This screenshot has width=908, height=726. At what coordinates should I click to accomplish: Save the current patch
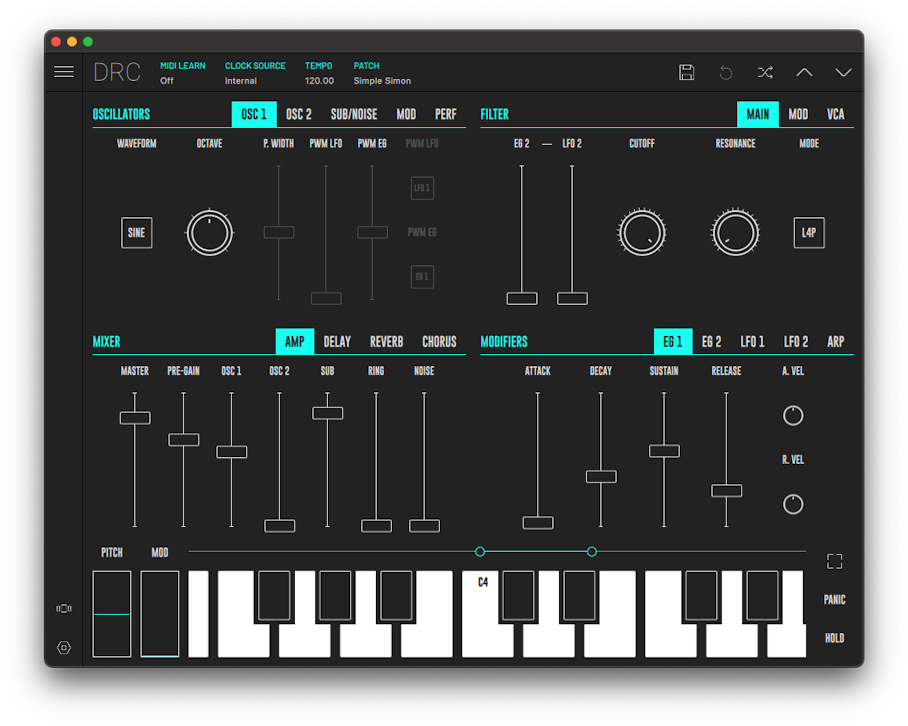(x=686, y=72)
